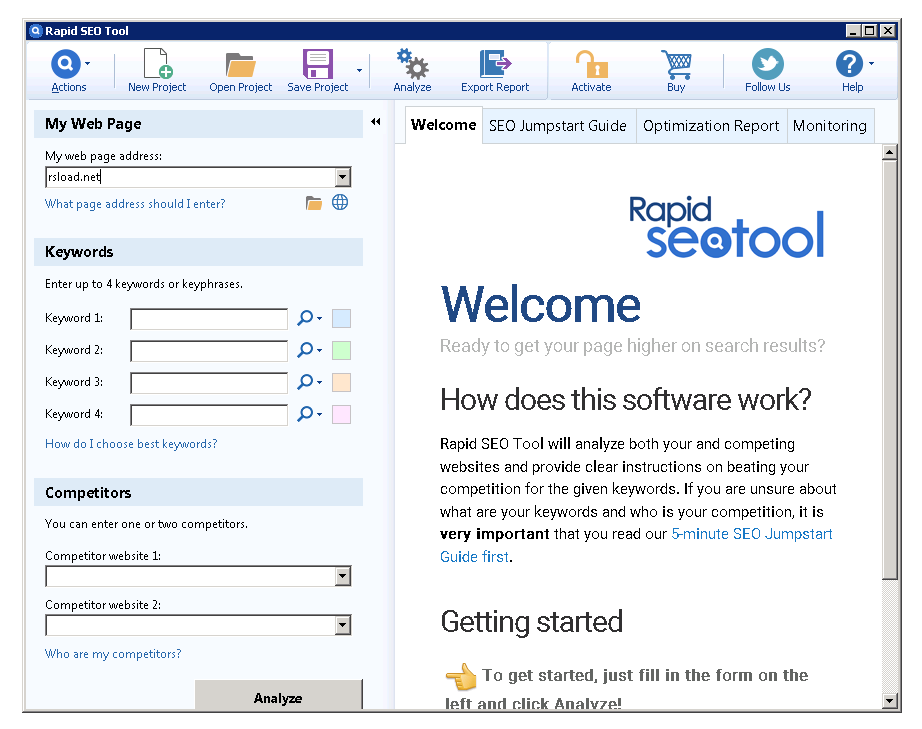Click the Analyze gear icon in toolbar
922x729 pixels.
(x=412, y=62)
